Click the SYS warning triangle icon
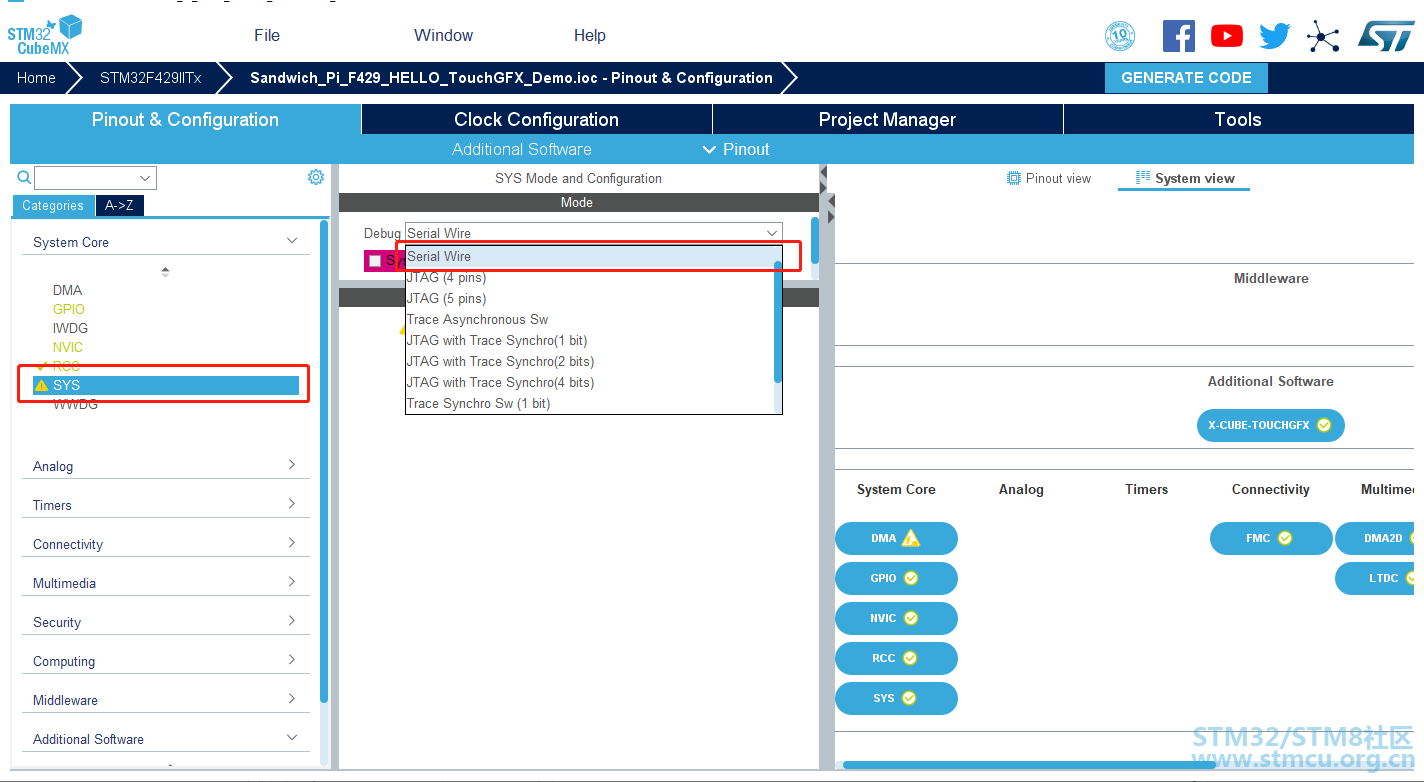The width and height of the screenshot is (1424, 782). 41,385
